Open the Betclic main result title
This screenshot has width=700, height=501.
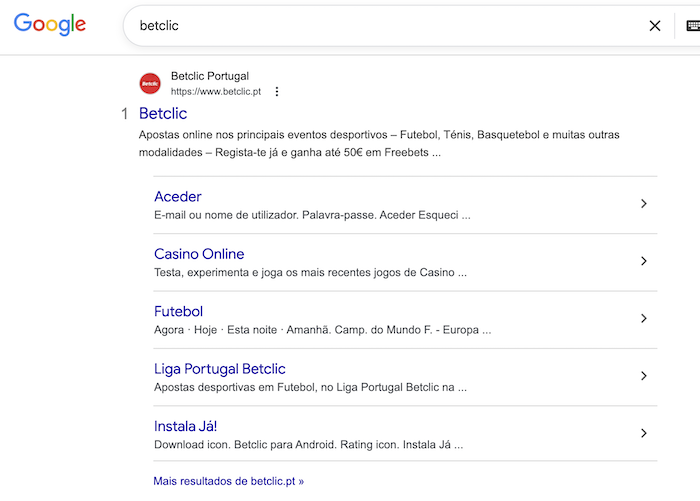point(163,113)
